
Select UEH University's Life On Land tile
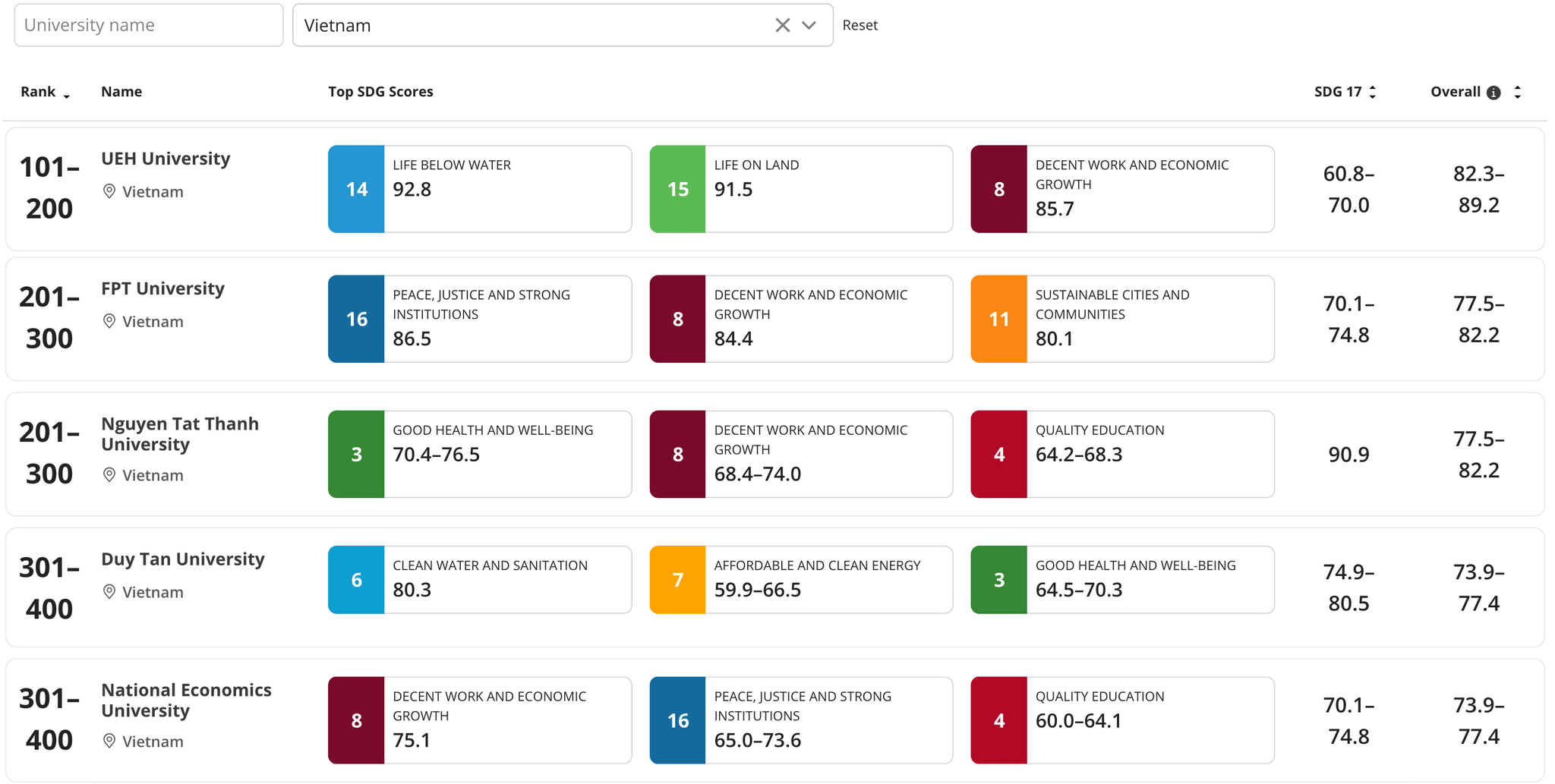[x=801, y=189]
